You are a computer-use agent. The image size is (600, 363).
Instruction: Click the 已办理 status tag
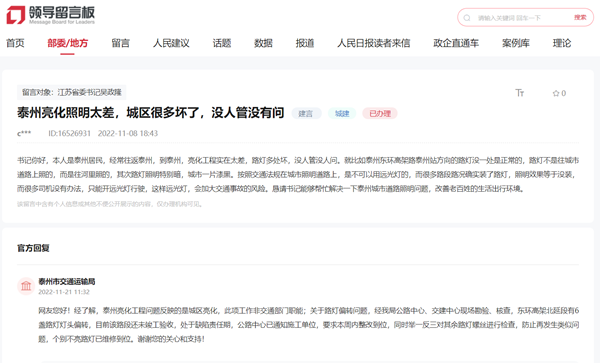[380, 114]
